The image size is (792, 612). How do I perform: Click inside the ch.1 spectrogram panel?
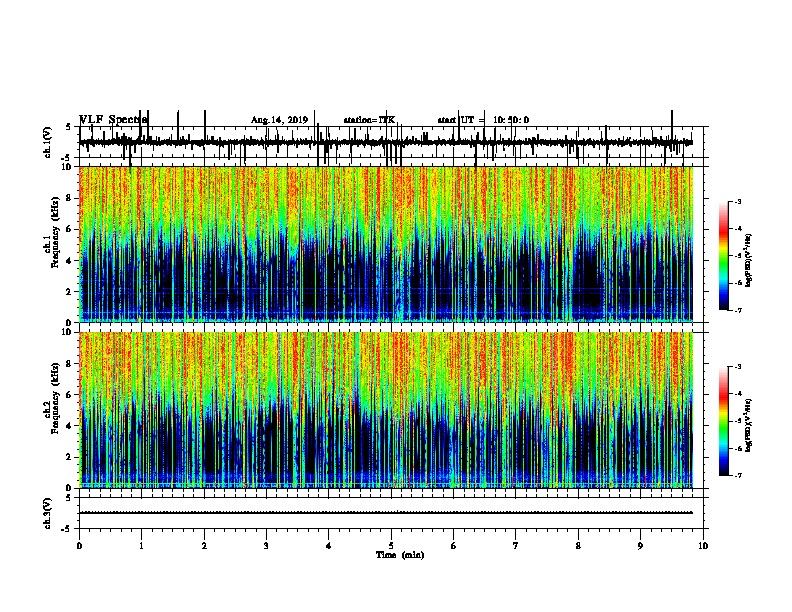point(386,244)
